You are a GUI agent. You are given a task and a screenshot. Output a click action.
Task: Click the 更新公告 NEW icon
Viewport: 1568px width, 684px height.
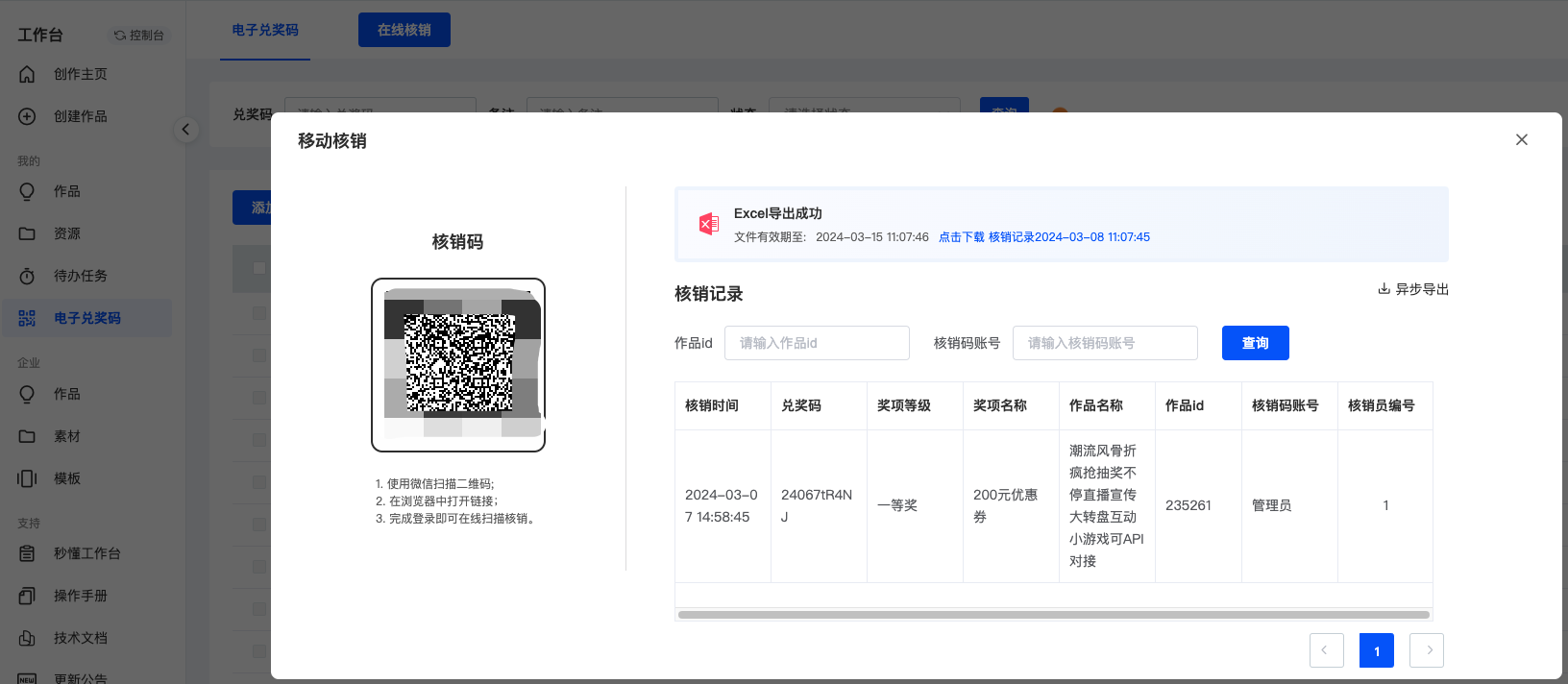point(27,678)
